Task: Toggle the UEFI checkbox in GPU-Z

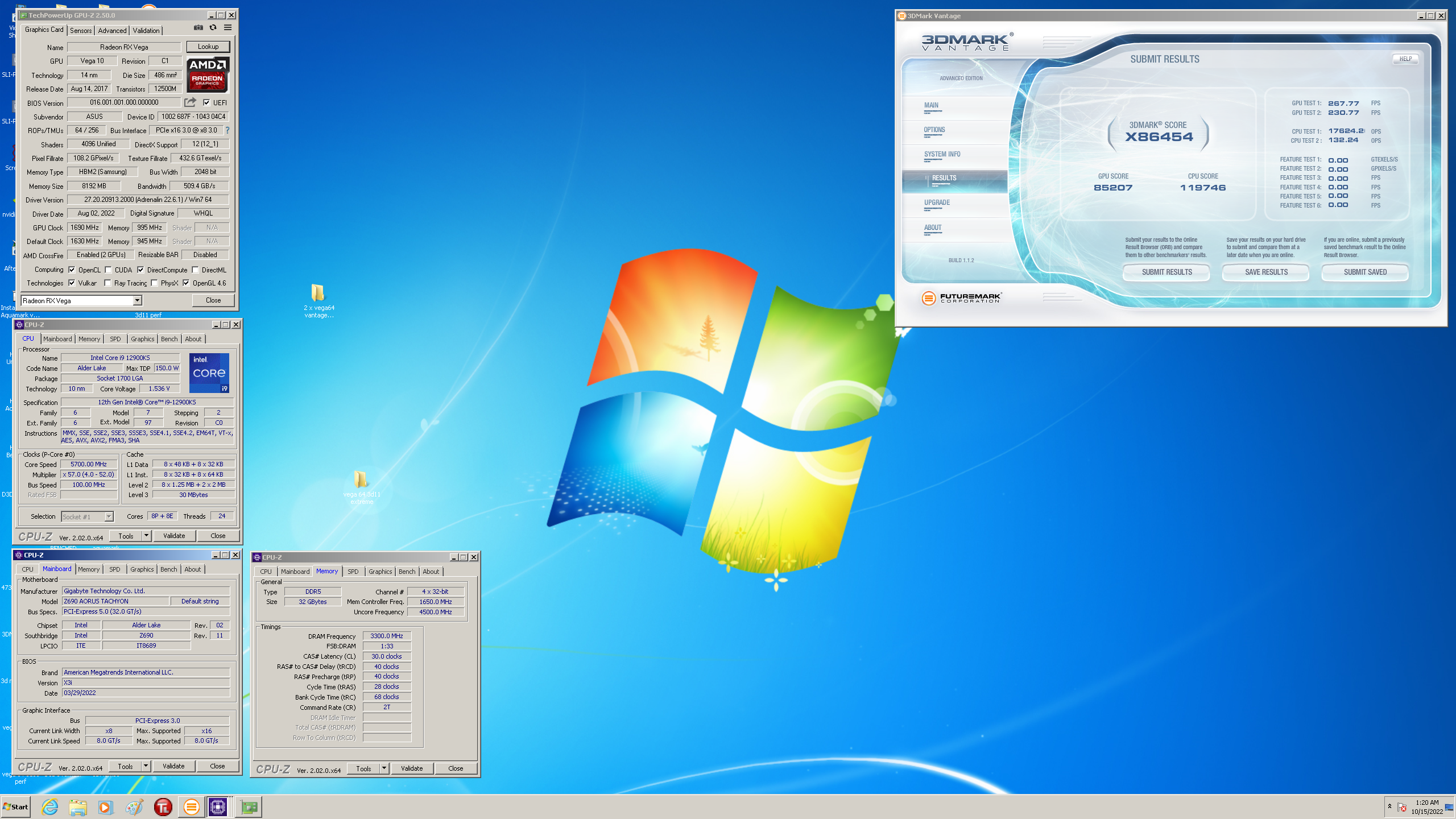Action: [x=206, y=103]
